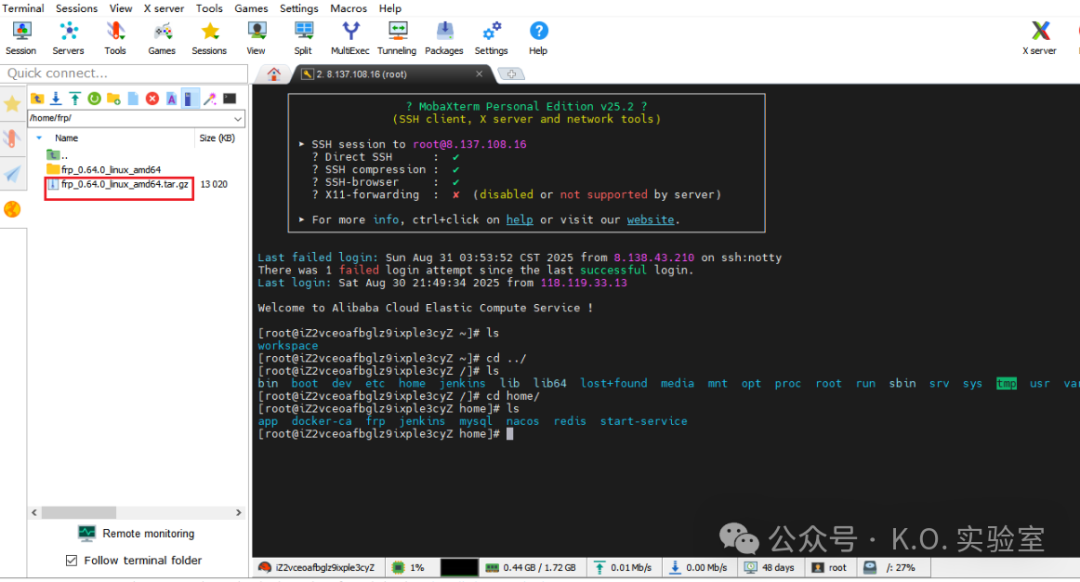Open the Help menu
The width and height of the screenshot is (1080, 582).
click(x=390, y=8)
